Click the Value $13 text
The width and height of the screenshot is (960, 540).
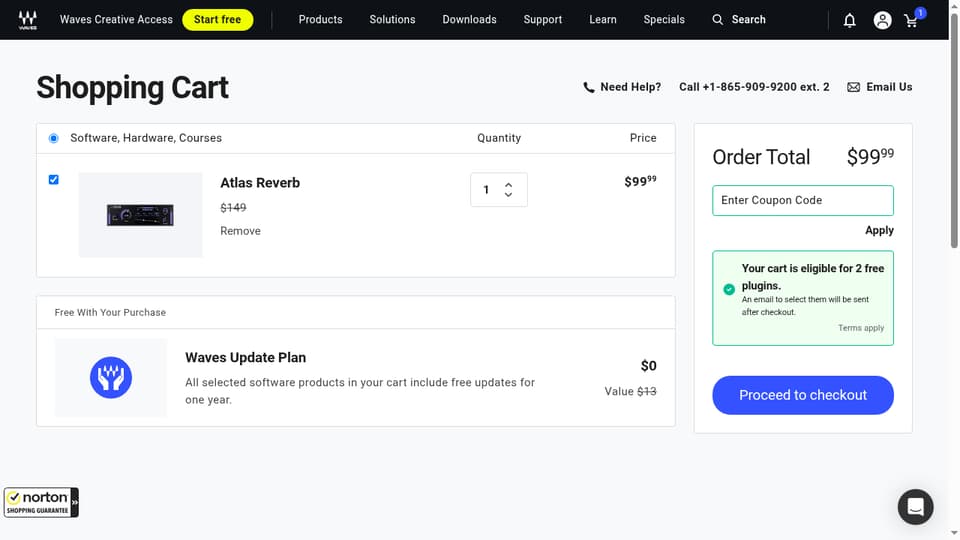(x=630, y=391)
